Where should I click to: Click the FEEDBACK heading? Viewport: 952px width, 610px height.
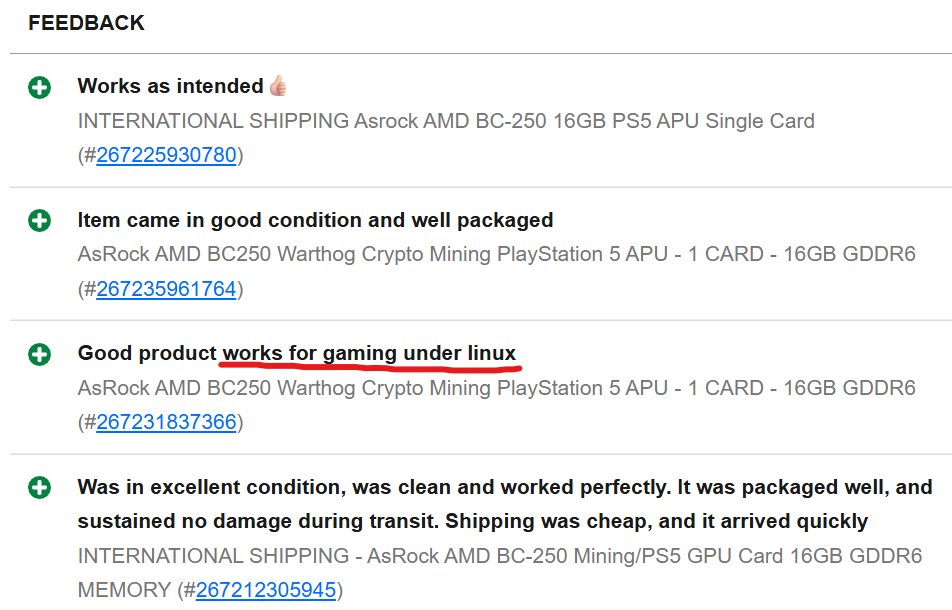pyautogui.click(x=86, y=23)
